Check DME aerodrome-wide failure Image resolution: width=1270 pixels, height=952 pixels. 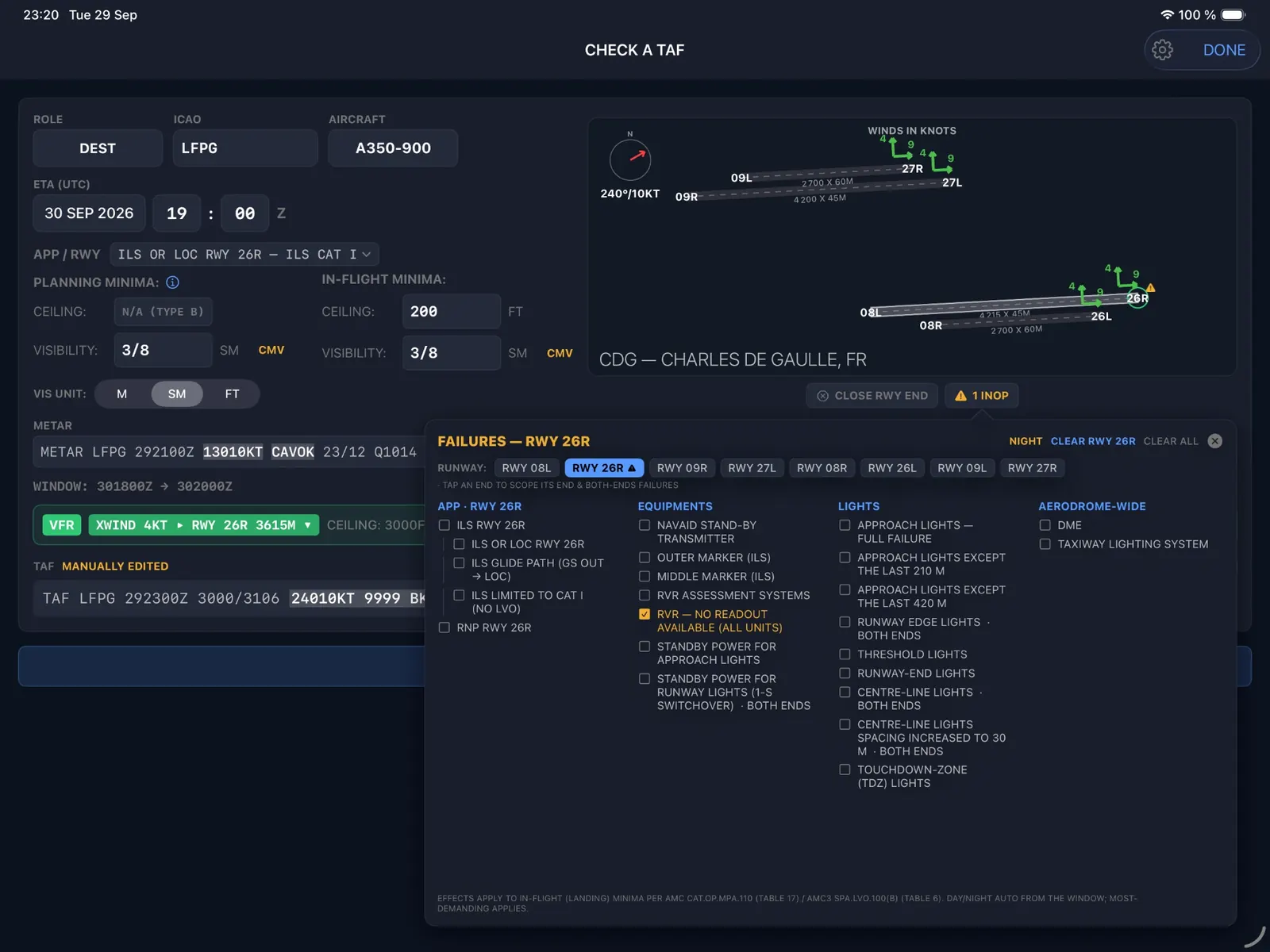[x=1045, y=525]
